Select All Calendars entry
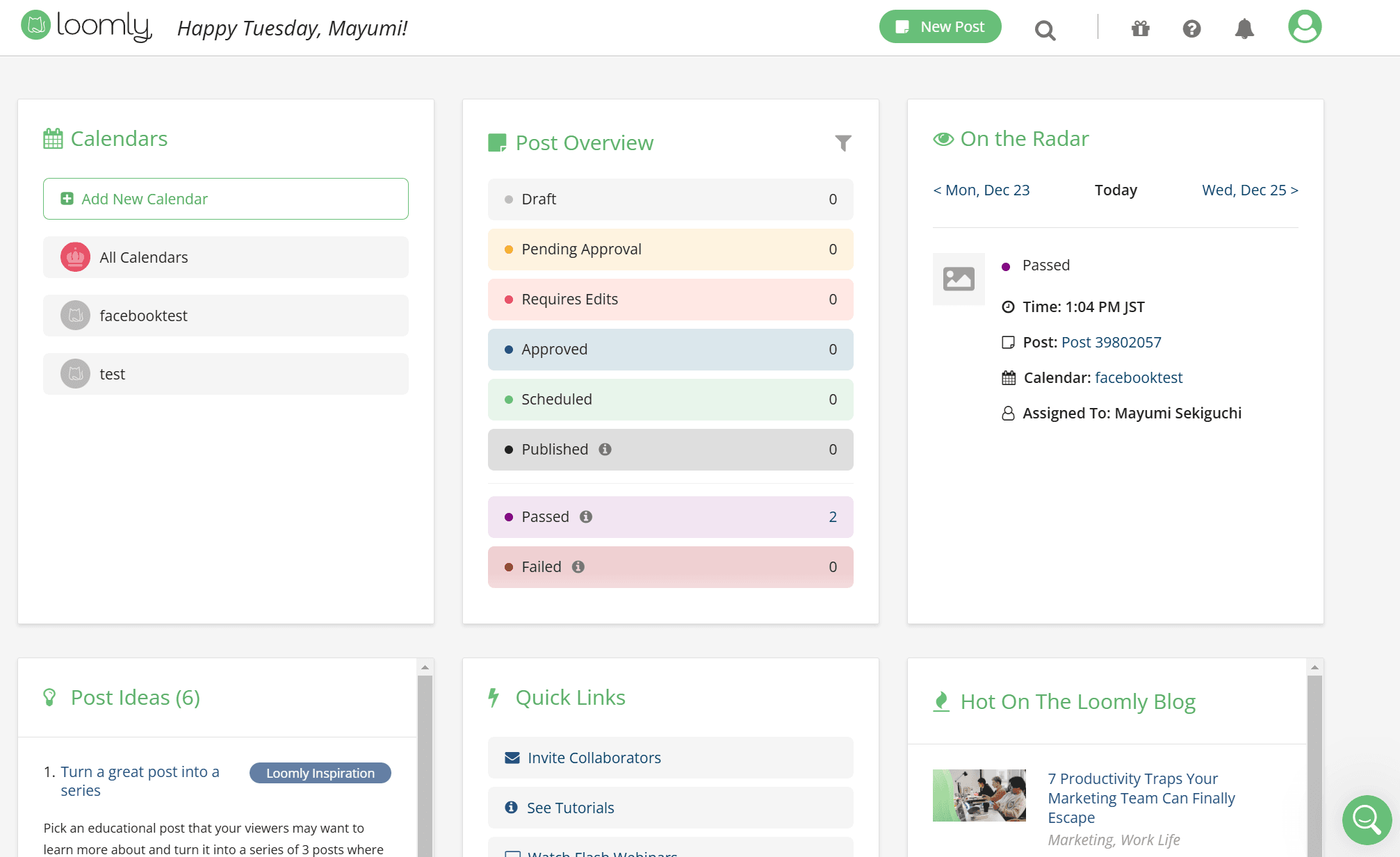The width and height of the screenshot is (1400, 857). click(226, 257)
